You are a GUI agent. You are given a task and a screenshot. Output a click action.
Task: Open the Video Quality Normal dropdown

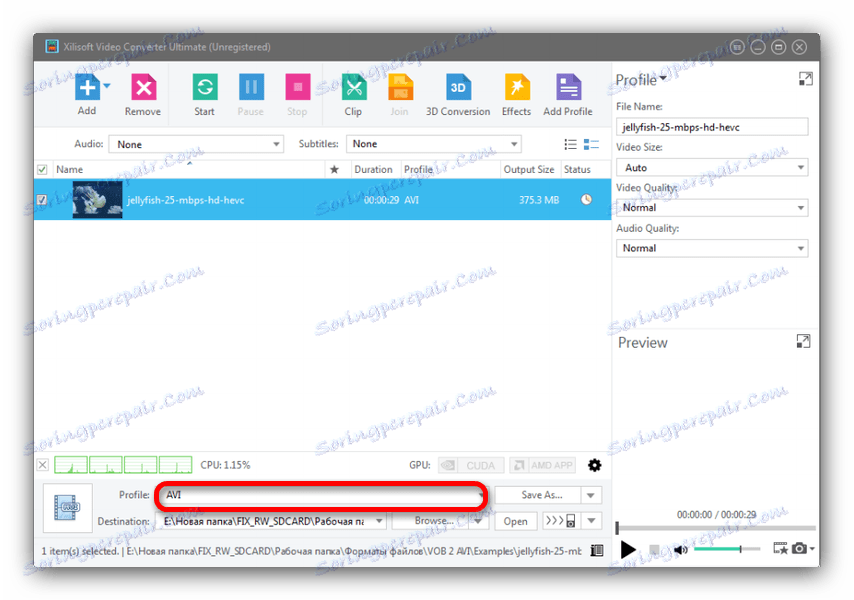712,207
